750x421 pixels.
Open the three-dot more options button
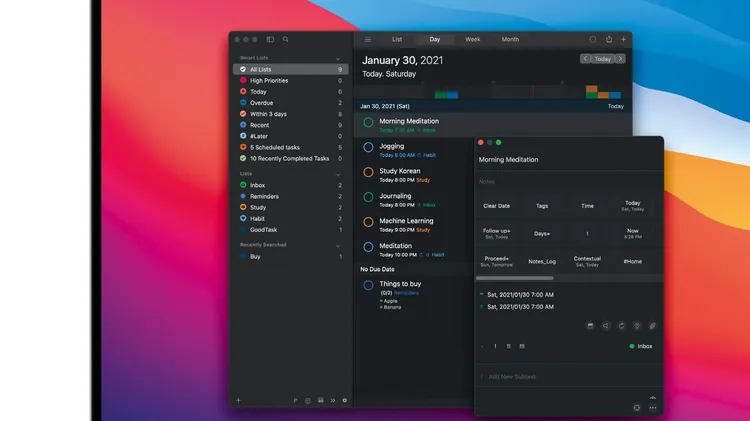(652, 407)
